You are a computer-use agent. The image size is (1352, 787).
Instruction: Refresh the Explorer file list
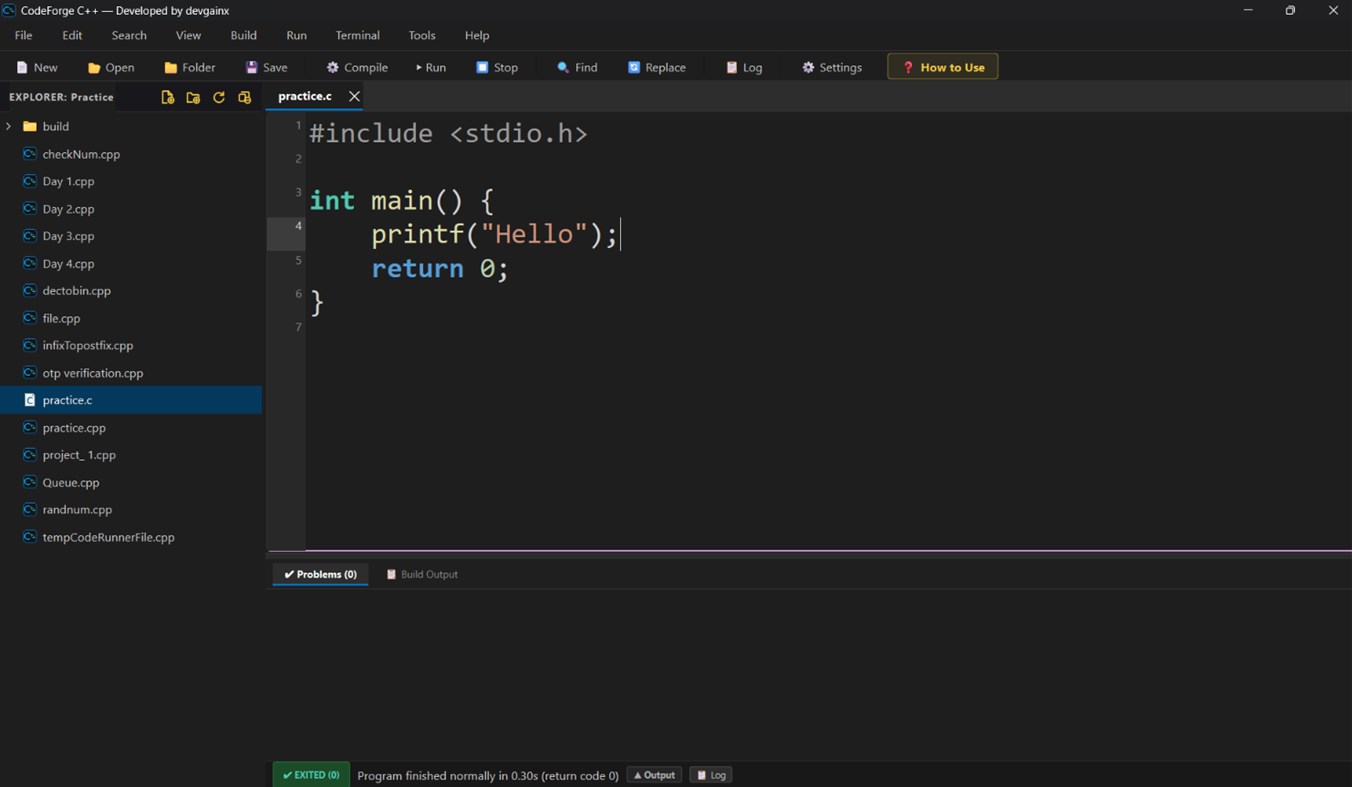(x=219, y=97)
